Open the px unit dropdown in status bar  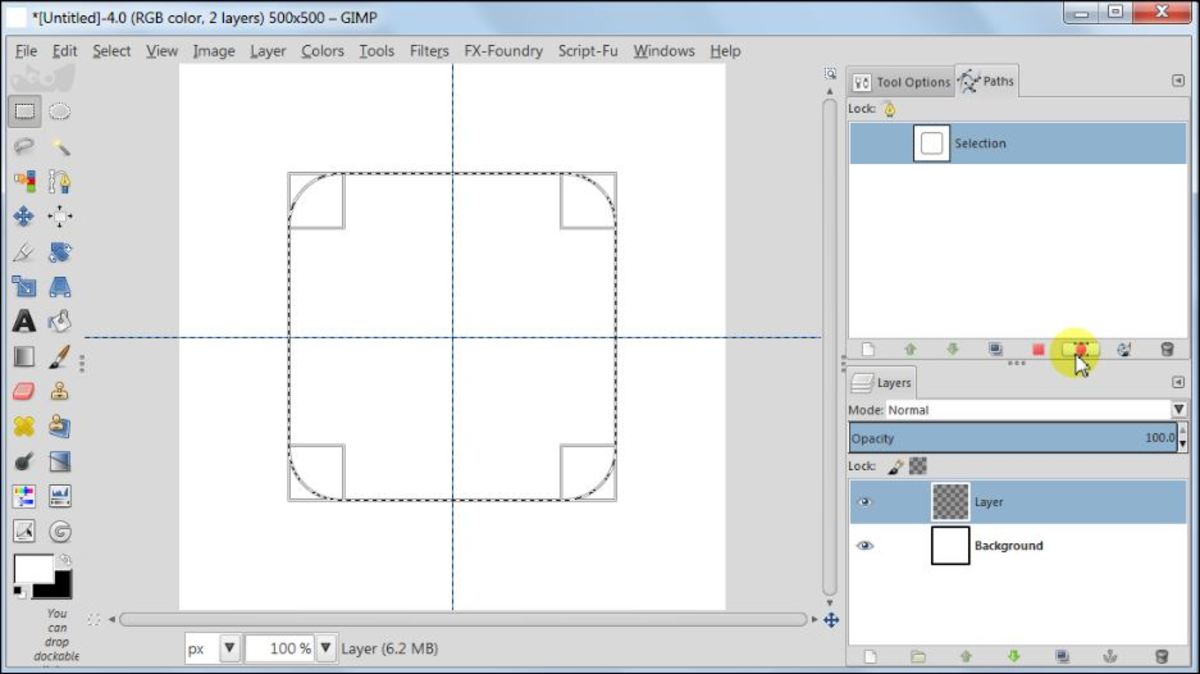[229, 648]
